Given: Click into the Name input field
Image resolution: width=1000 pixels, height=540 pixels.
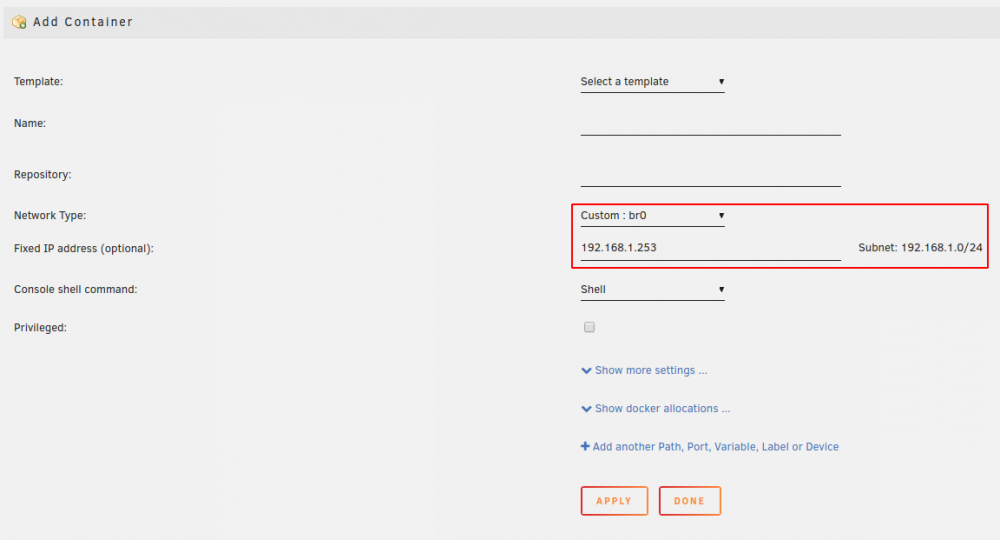Looking at the screenshot, I should click(710, 124).
